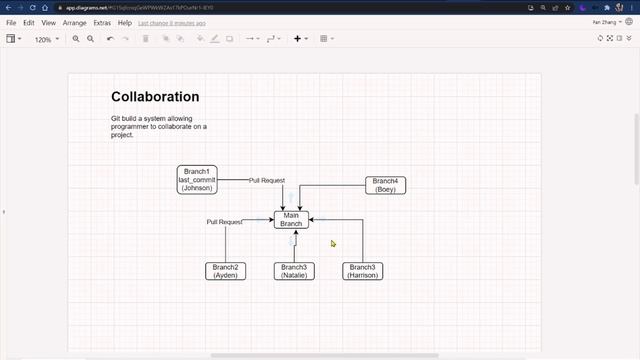Viewport: 640px width, 360px height.
Task: Click the globe language icon
Action: point(629,22)
